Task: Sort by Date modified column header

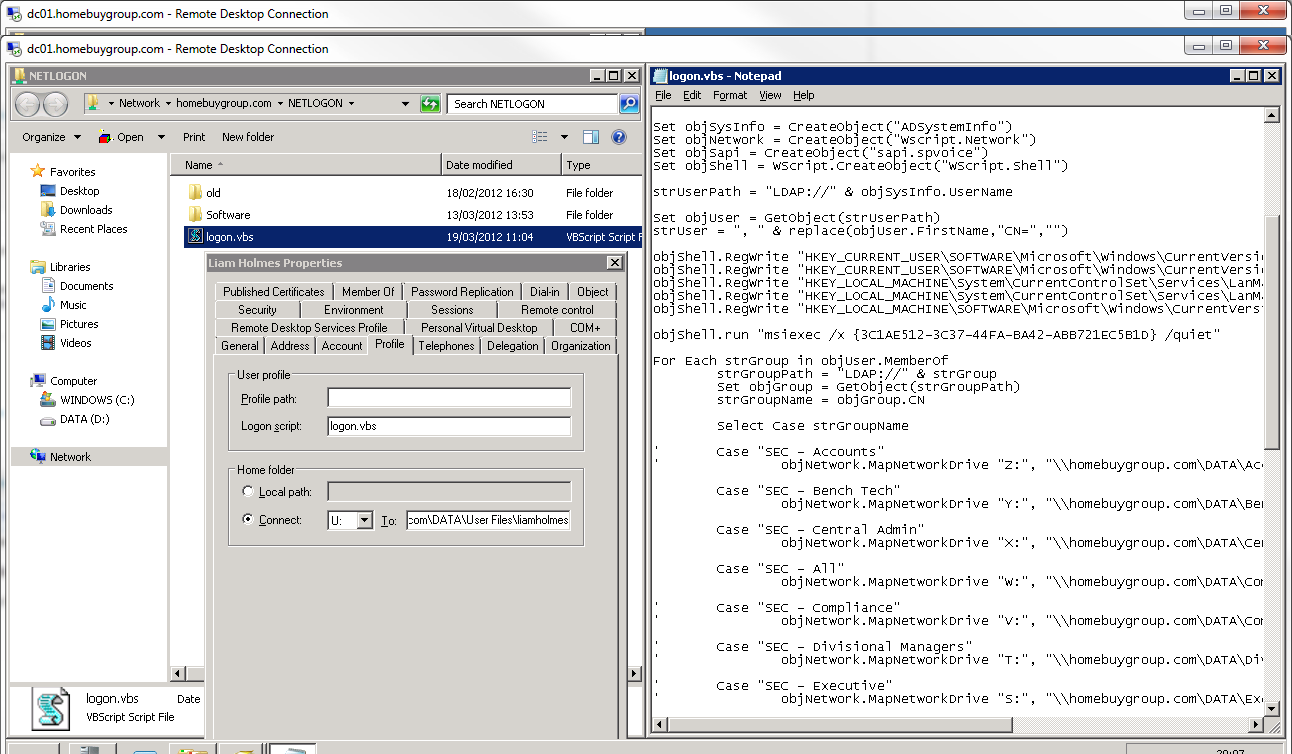Action: pyautogui.click(x=501, y=165)
